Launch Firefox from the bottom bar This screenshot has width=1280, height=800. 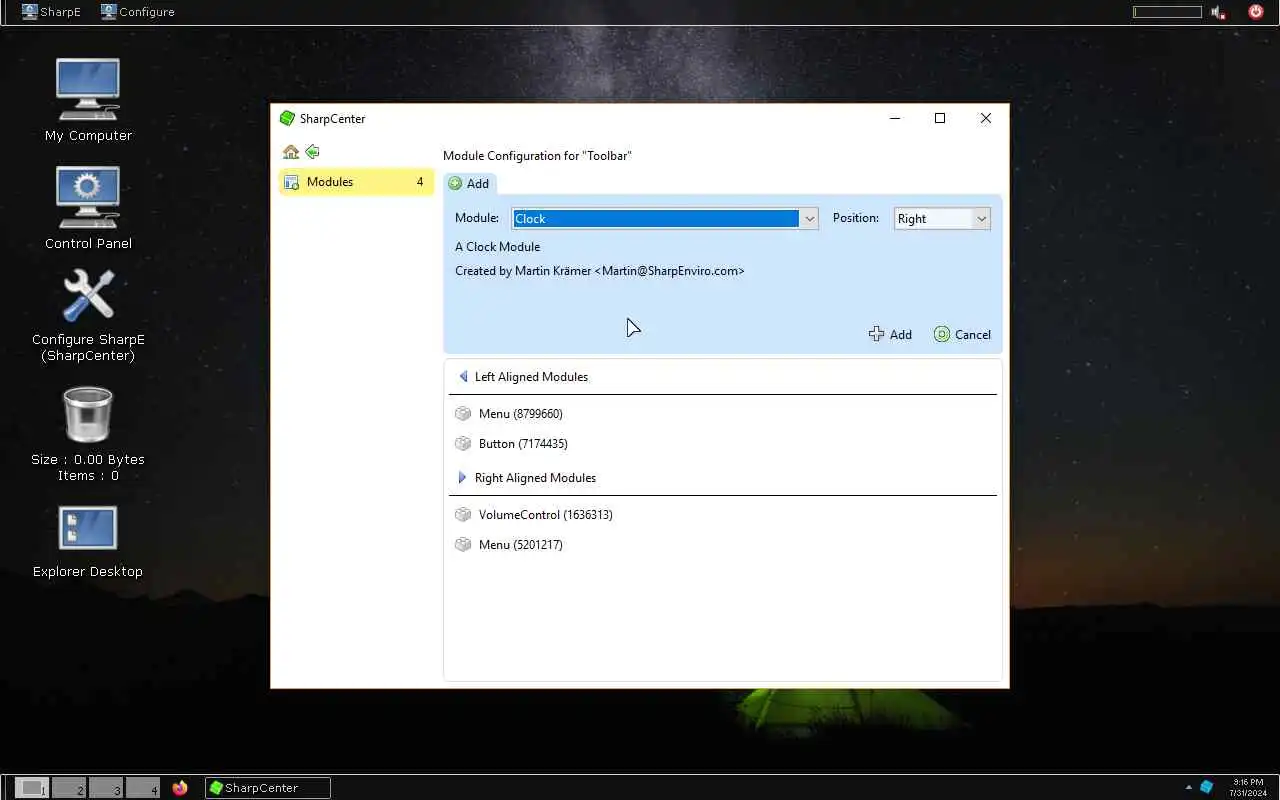tap(180, 788)
